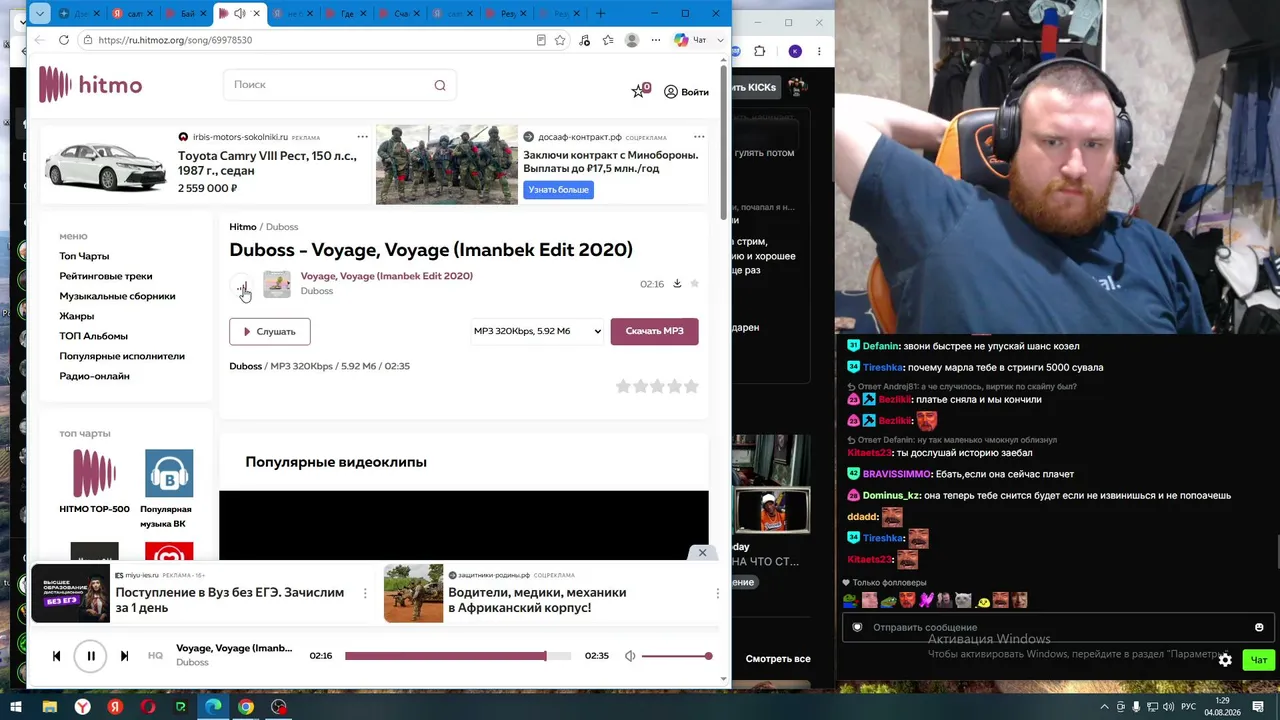Open the browser profile avatar

[x=632, y=40]
